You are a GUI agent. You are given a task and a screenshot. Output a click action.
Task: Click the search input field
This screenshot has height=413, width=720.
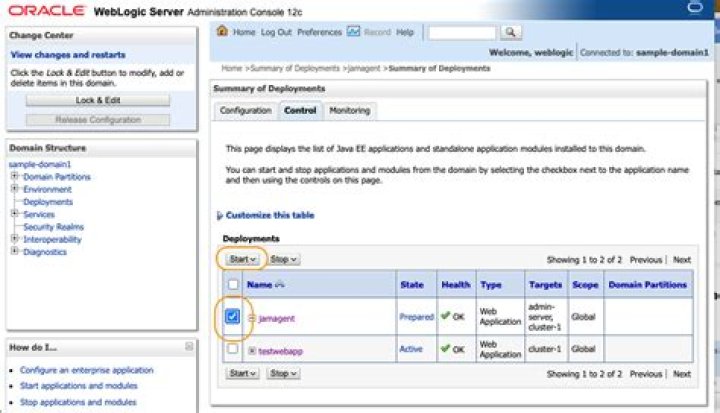click(462, 32)
